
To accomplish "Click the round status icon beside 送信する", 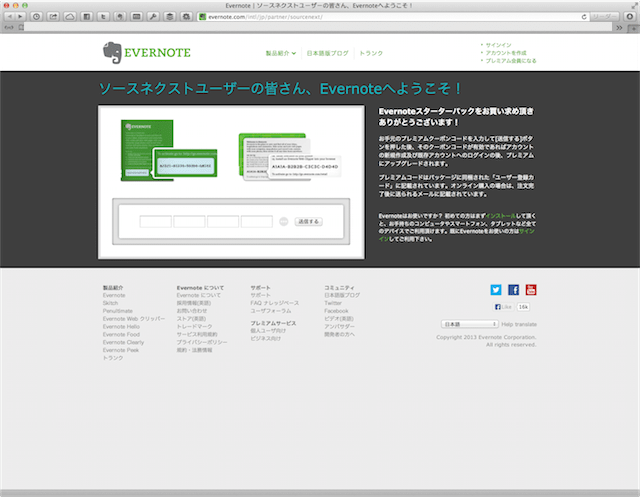I will pos(284,222).
